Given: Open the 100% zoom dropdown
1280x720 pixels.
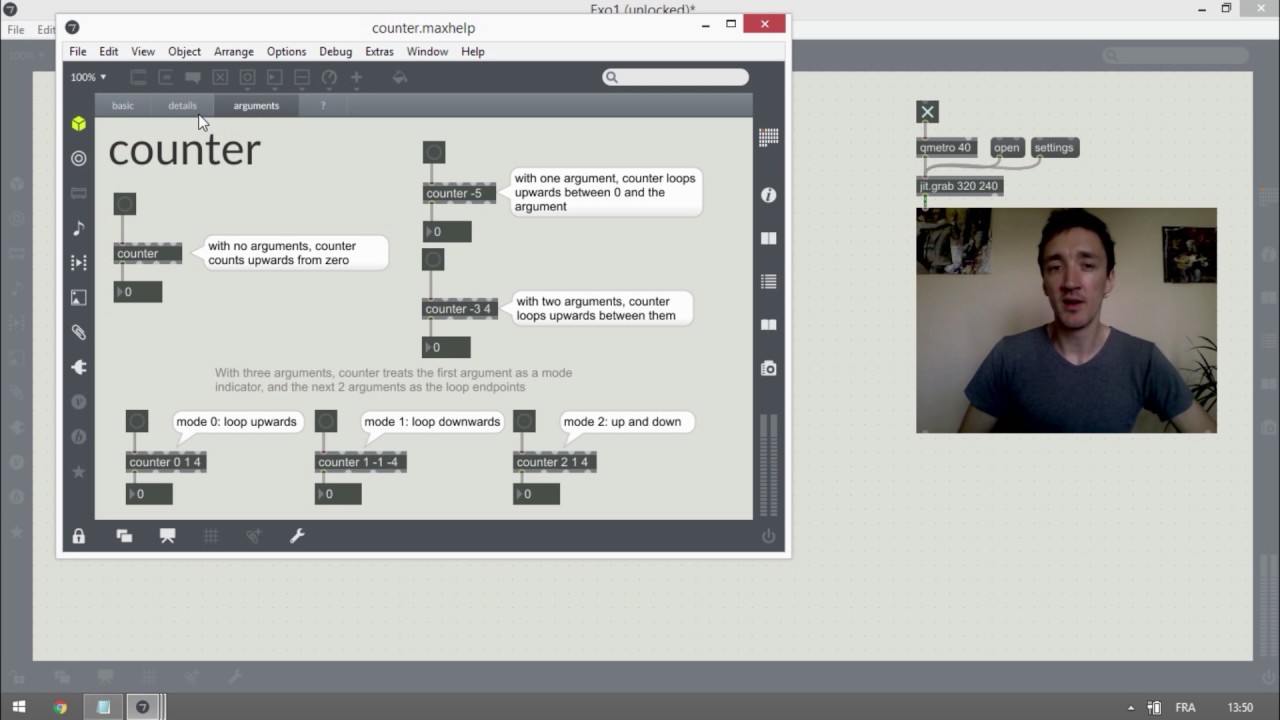Looking at the screenshot, I should coord(88,77).
